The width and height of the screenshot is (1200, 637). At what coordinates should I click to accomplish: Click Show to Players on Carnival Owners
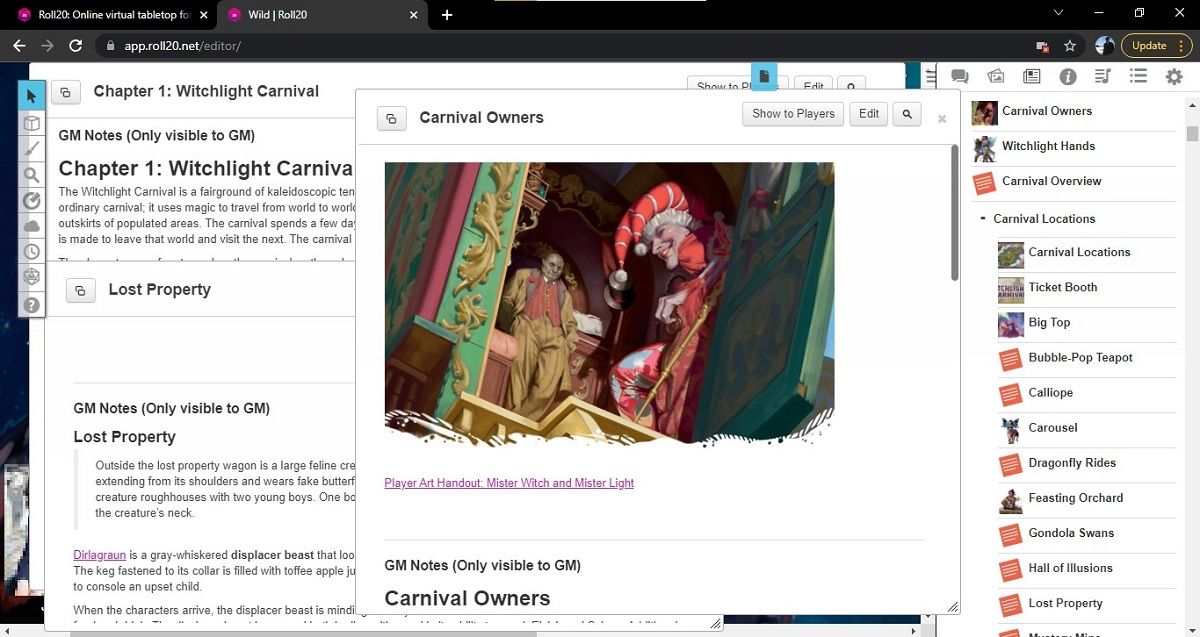pos(792,113)
